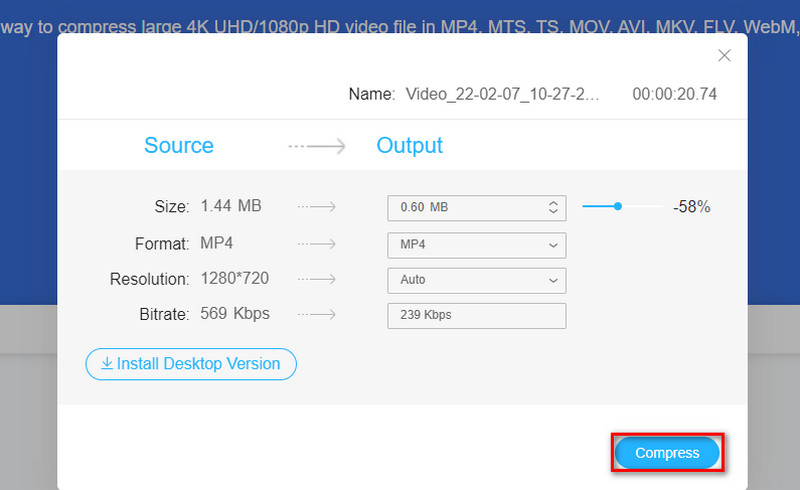The width and height of the screenshot is (800, 490).
Task: Click the arrow between Source and Output headings
Action: [x=316, y=146]
